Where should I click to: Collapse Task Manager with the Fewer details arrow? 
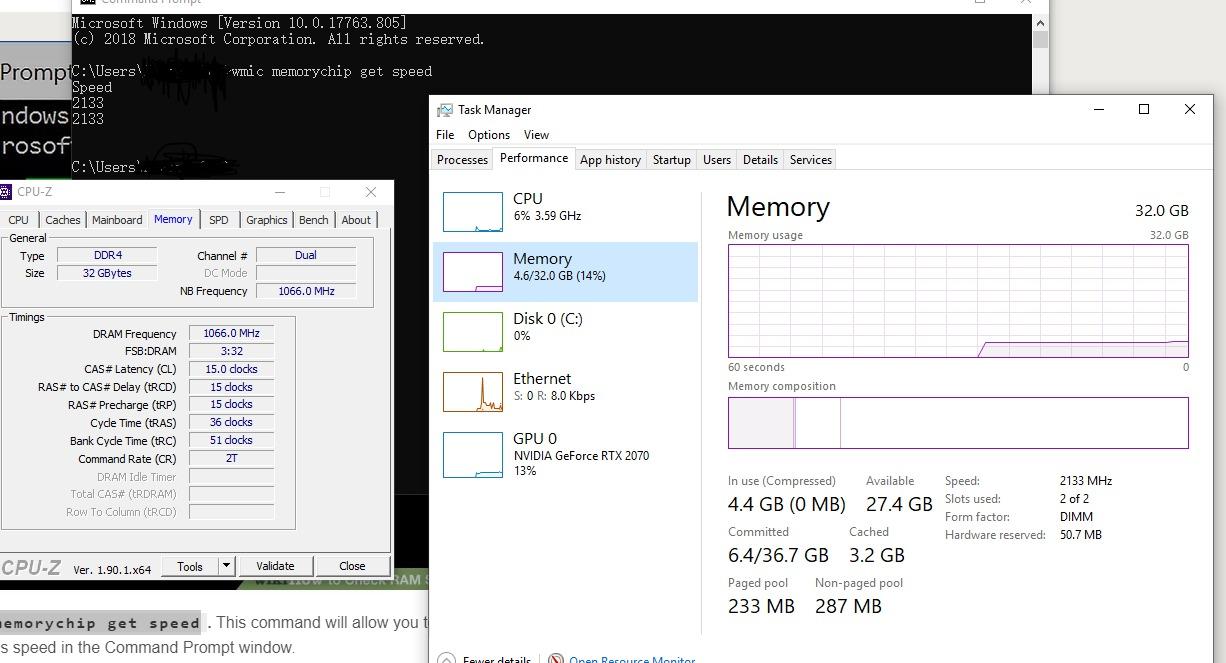coord(446,659)
